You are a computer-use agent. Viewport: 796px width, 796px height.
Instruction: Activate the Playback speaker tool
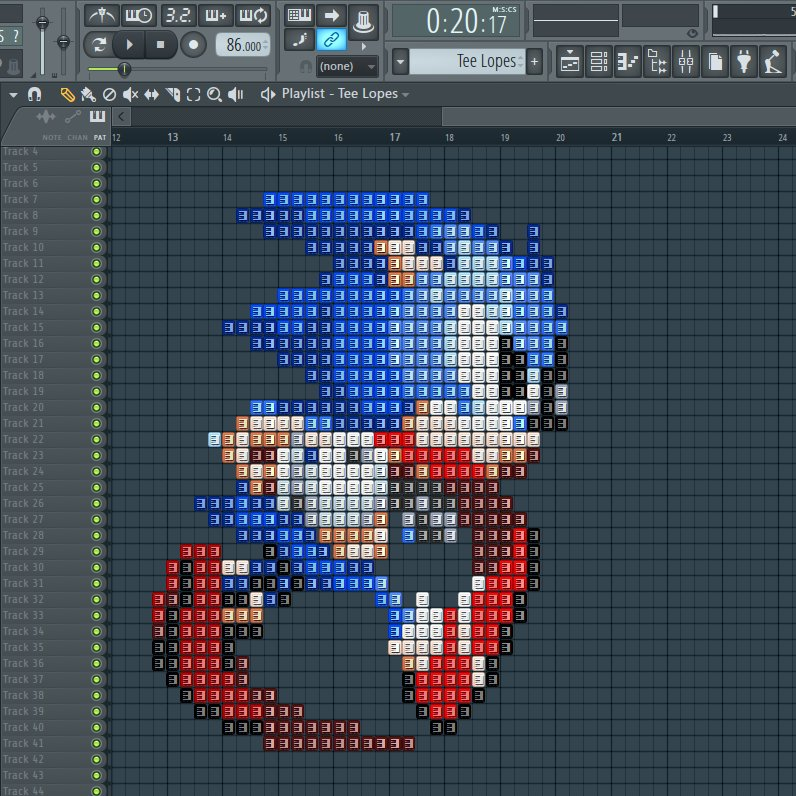point(236,94)
